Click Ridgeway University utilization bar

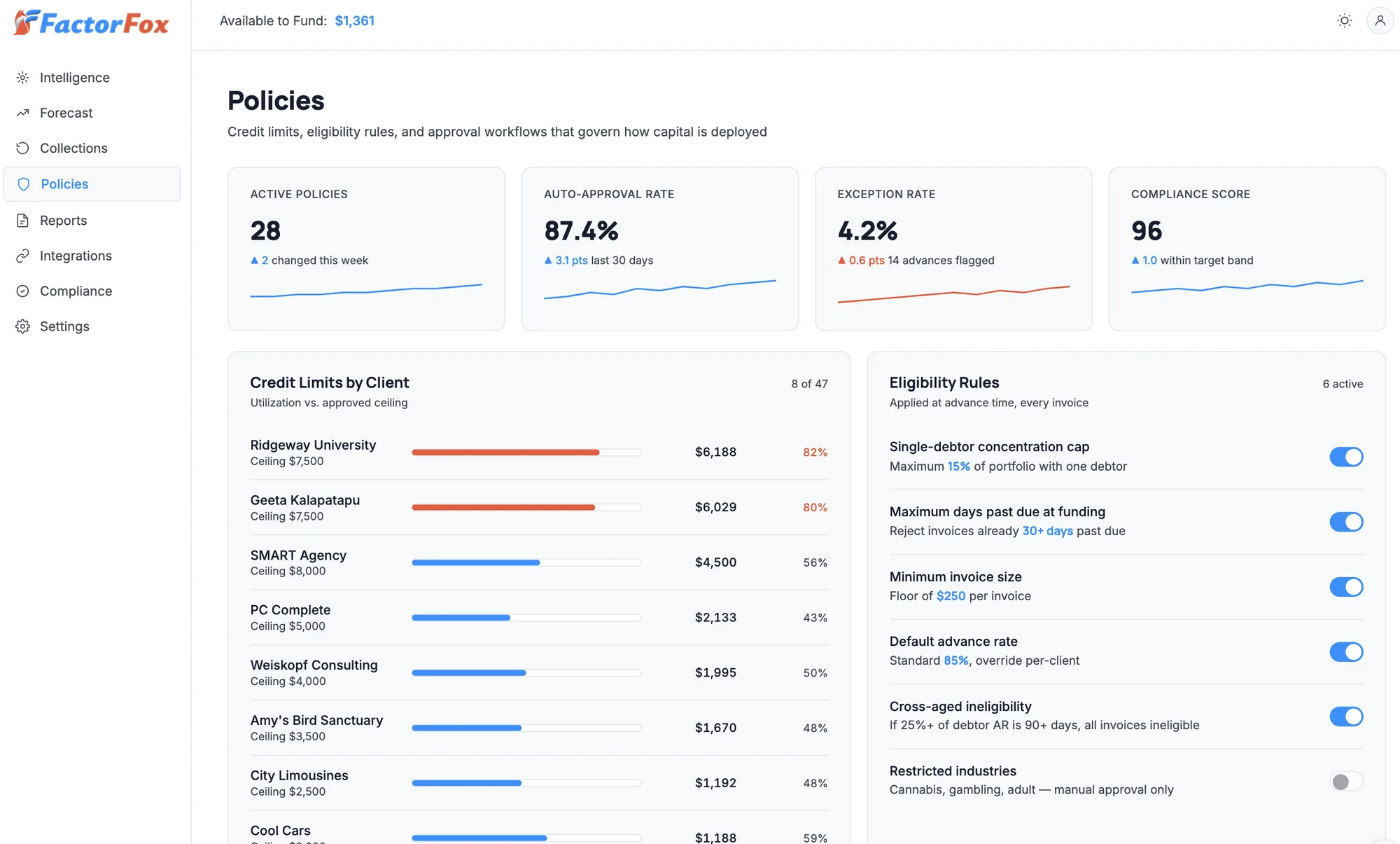(526, 452)
